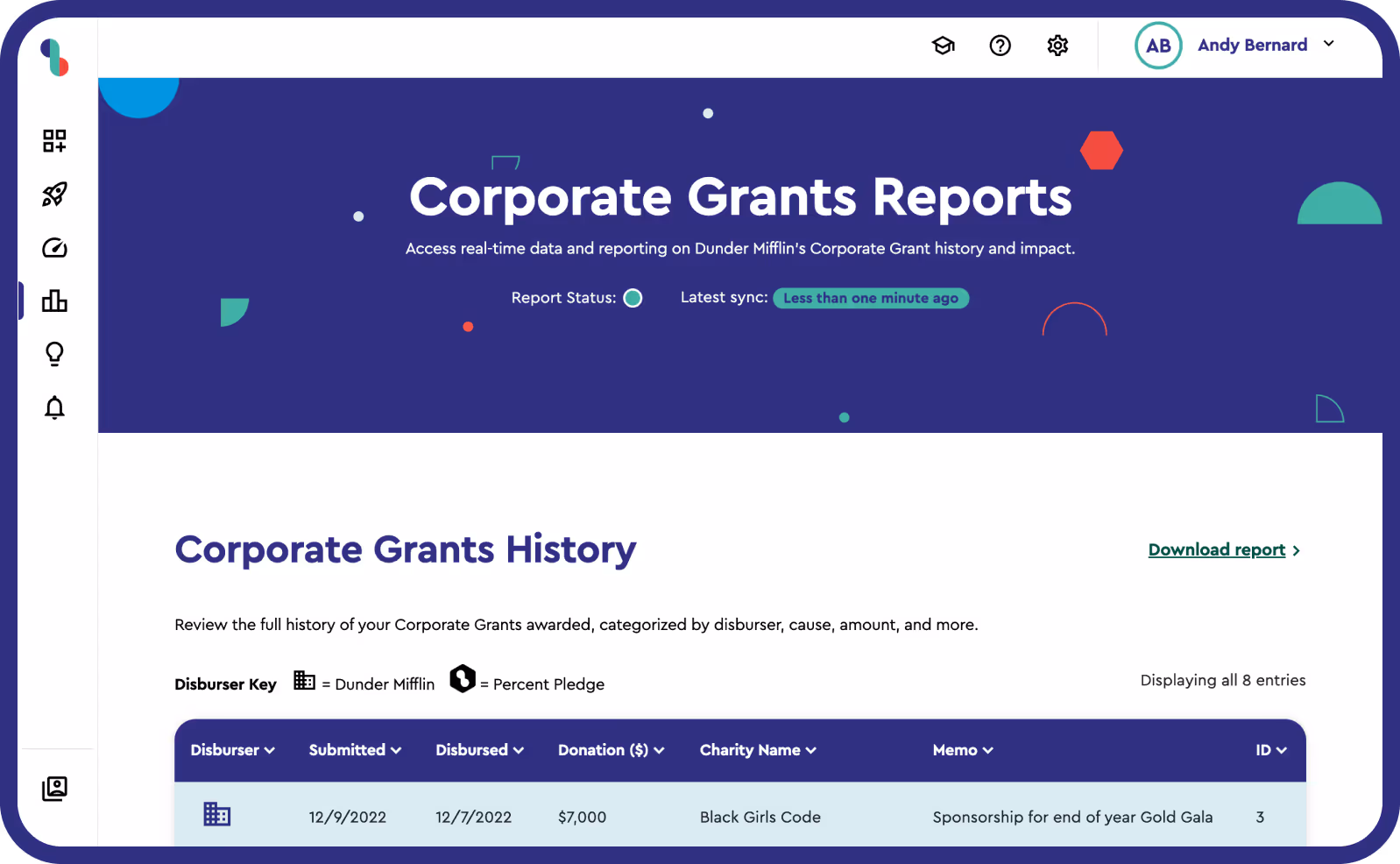Sort table by Disburser column
Image resolution: width=1400 pixels, height=864 pixels.
pyautogui.click(x=233, y=750)
